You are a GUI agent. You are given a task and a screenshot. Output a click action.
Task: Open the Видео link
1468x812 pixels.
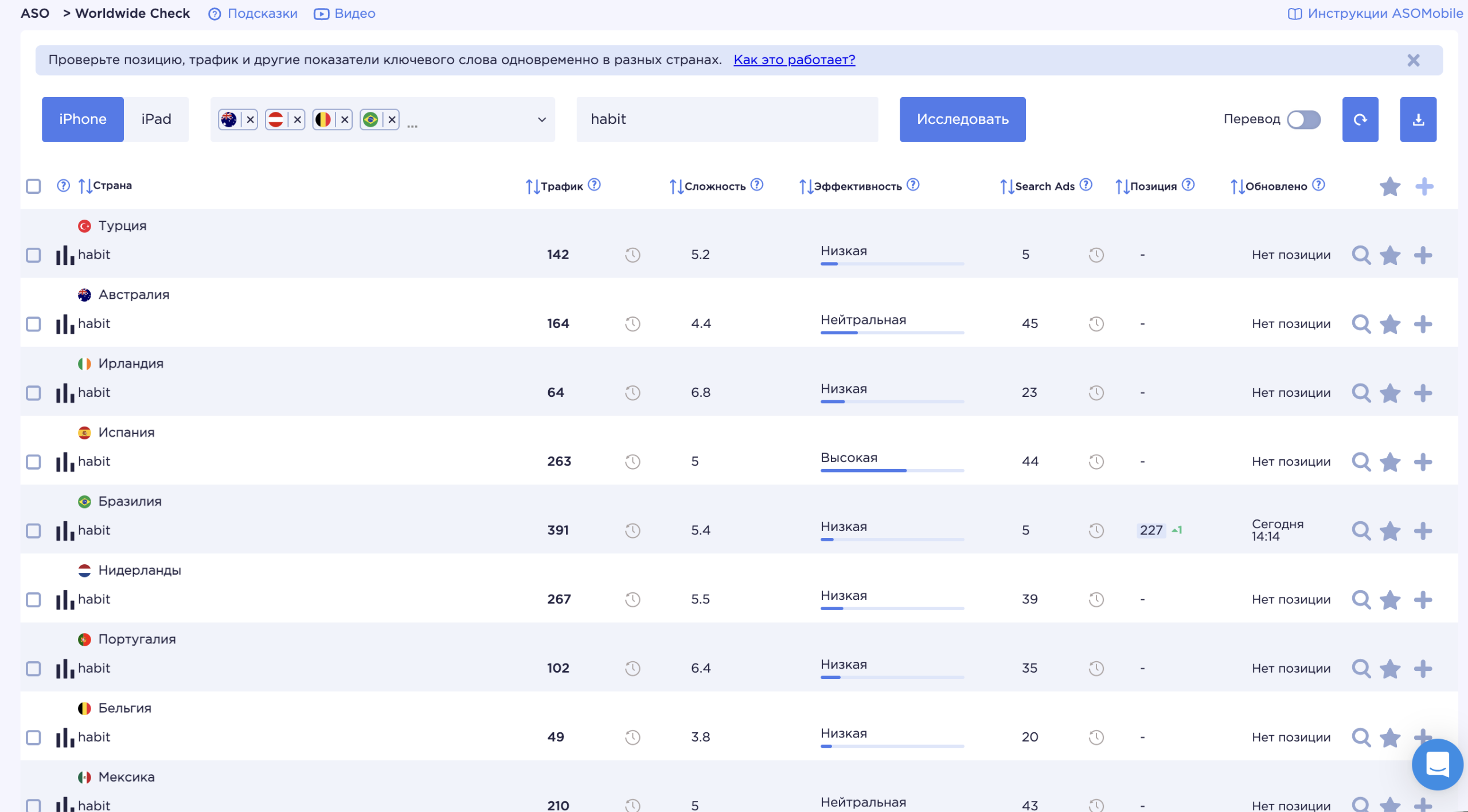(345, 13)
